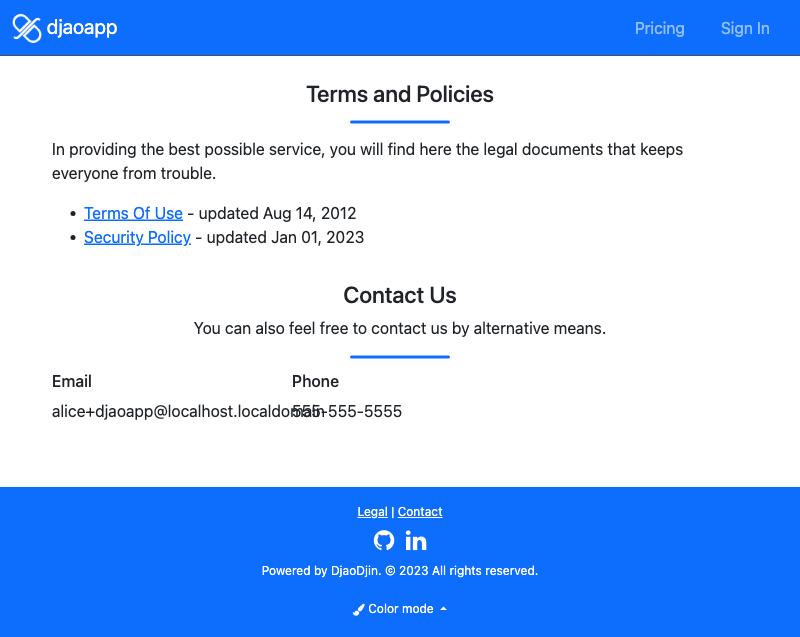Click the paintbrush icon beside Color mode
The height and width of the screenshot is (637, 800).
click(x=359, y=609)
